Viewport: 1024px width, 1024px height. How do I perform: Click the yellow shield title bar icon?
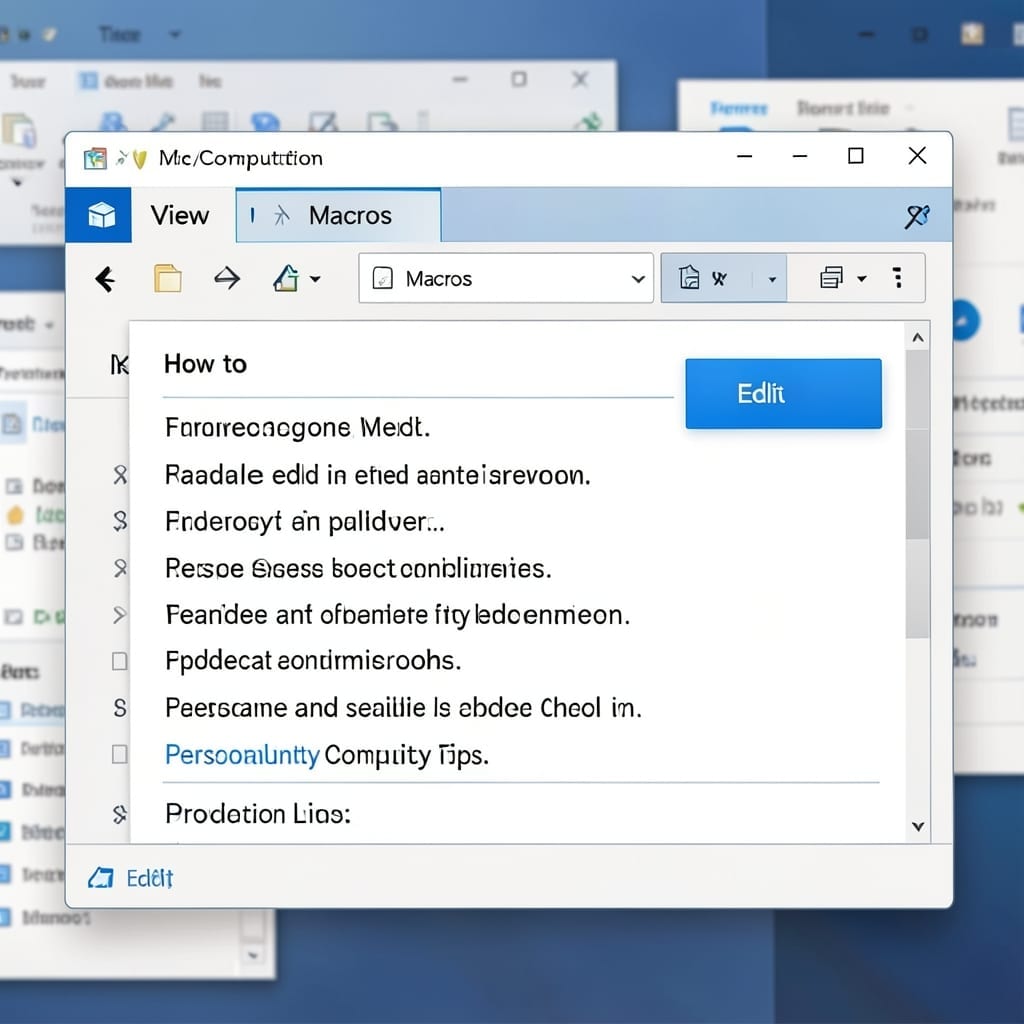[139, 159]
